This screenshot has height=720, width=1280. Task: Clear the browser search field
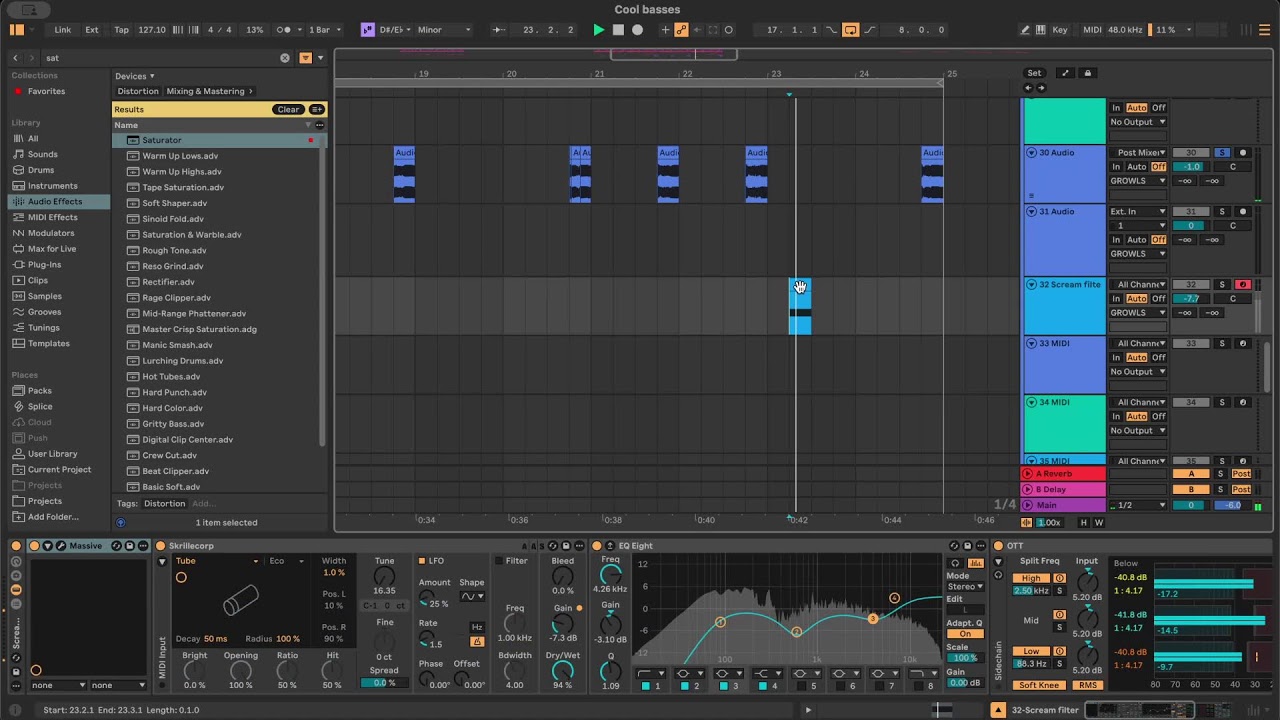tap(285, 58)
